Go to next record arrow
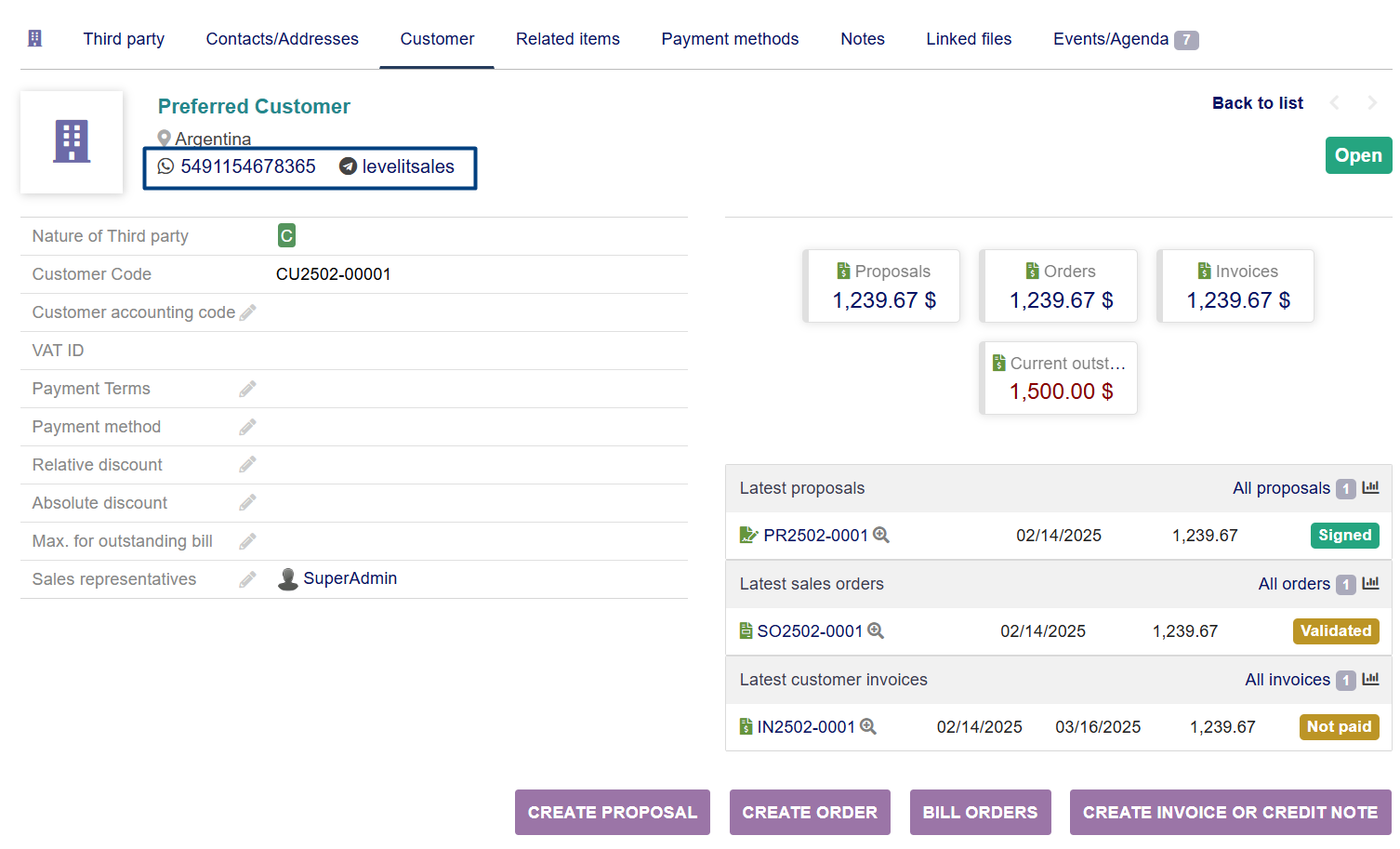1400x849 pixels. 1372,103
